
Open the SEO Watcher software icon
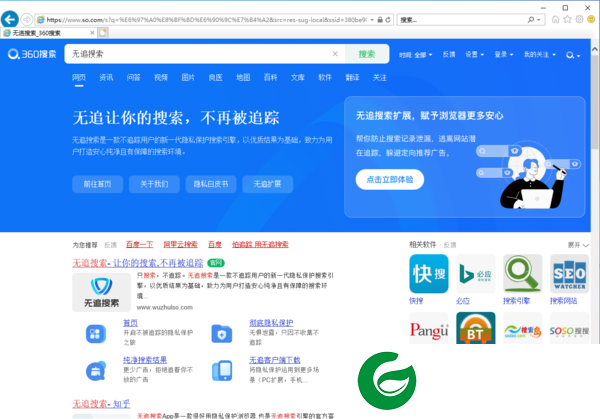[x=569, y=274]
